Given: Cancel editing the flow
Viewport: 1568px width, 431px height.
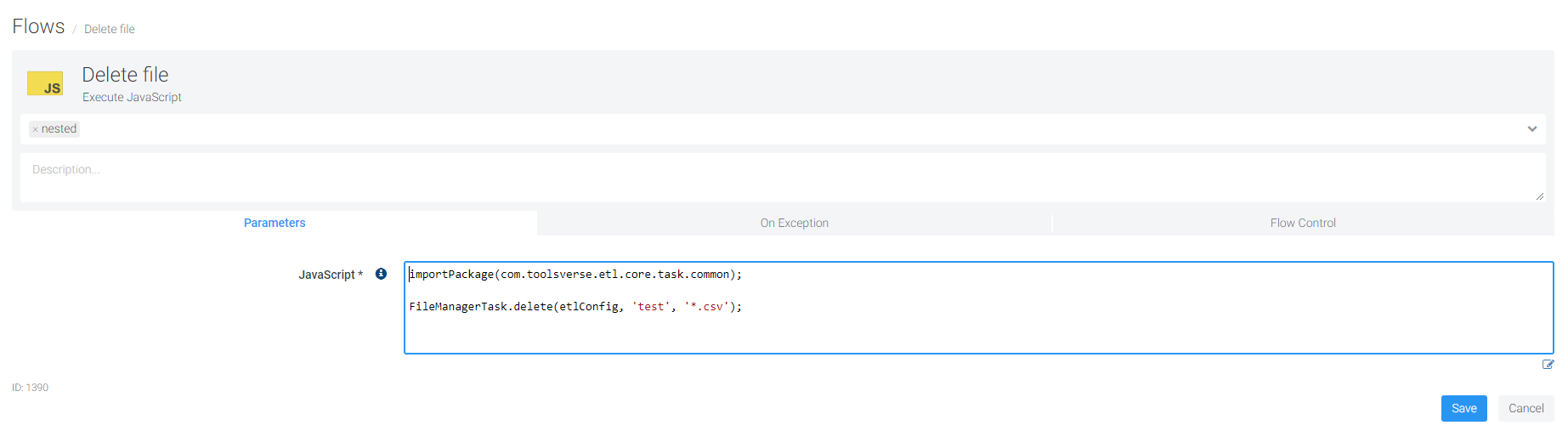Looking at the screenshot, I should 1526,408.
